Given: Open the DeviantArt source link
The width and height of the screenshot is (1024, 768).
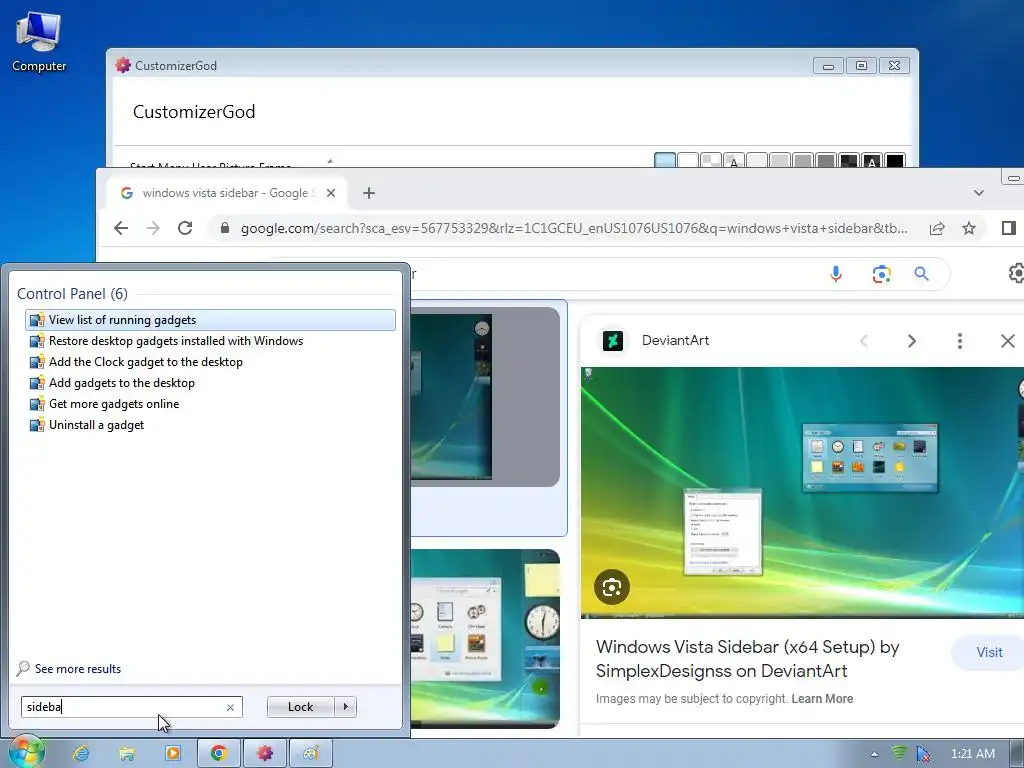Looking at the screenshot, I should tap(675, 340).
